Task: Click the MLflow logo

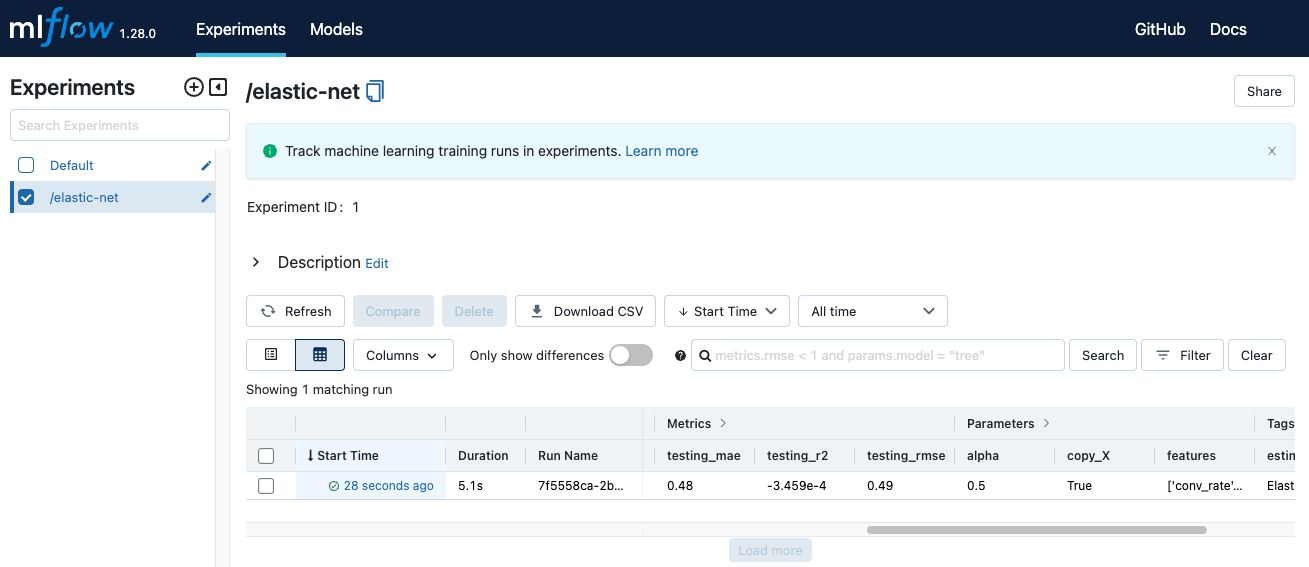Action: tap(62, 28)
